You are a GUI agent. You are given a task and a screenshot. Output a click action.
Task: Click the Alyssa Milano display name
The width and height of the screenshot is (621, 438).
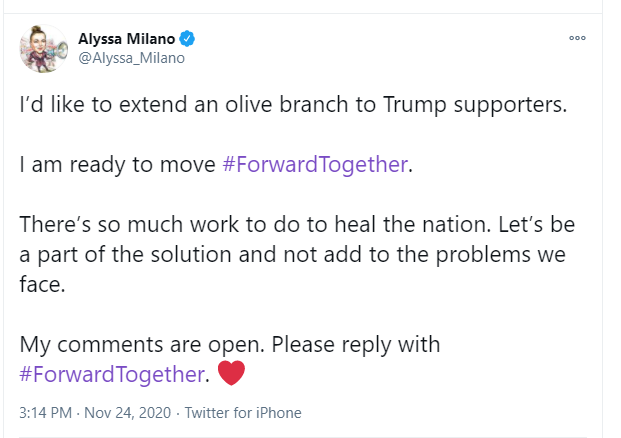coord(127,39)
